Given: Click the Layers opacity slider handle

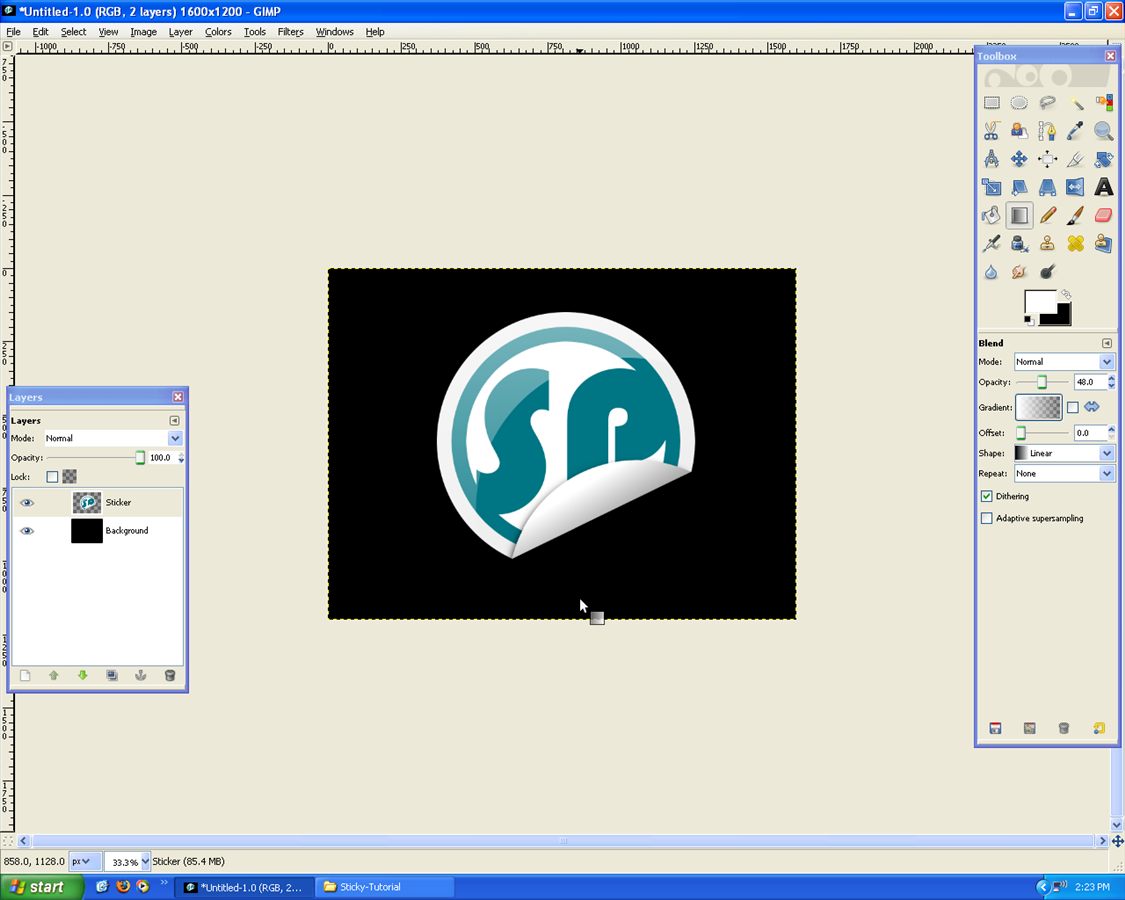Looking at the screenshot, I should (140, 458).
